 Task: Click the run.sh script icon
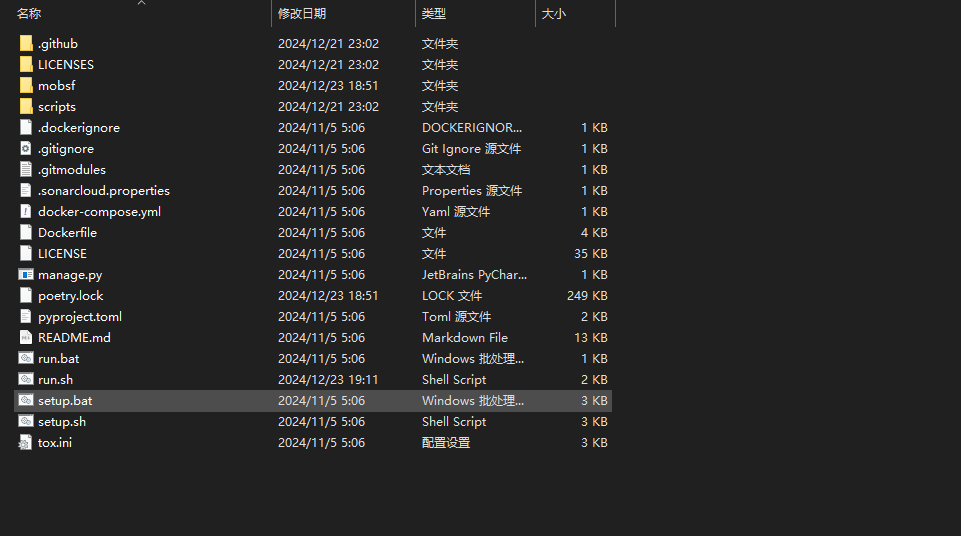click(x=26, y=379)
